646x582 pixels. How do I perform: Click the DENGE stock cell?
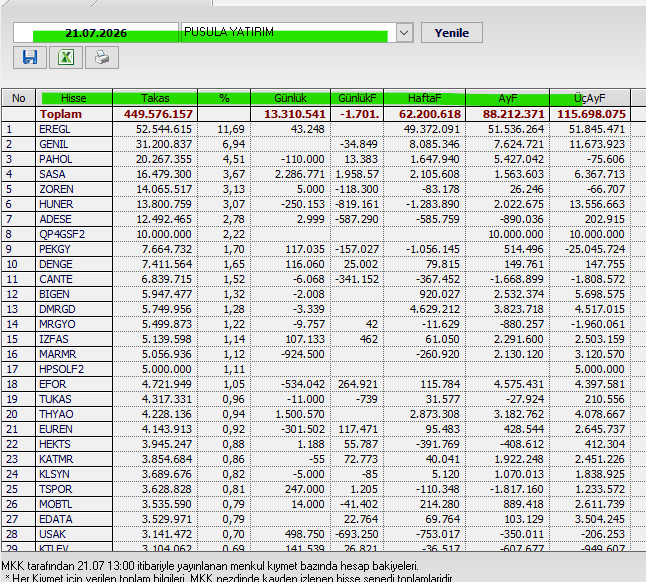pos(74,264)
